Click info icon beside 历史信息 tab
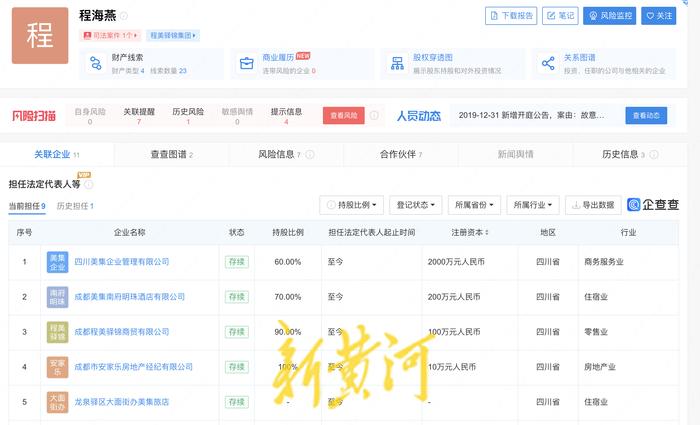The height and width of the screenshot is (425, 700). pyautogui.click(x=654, y=154)
